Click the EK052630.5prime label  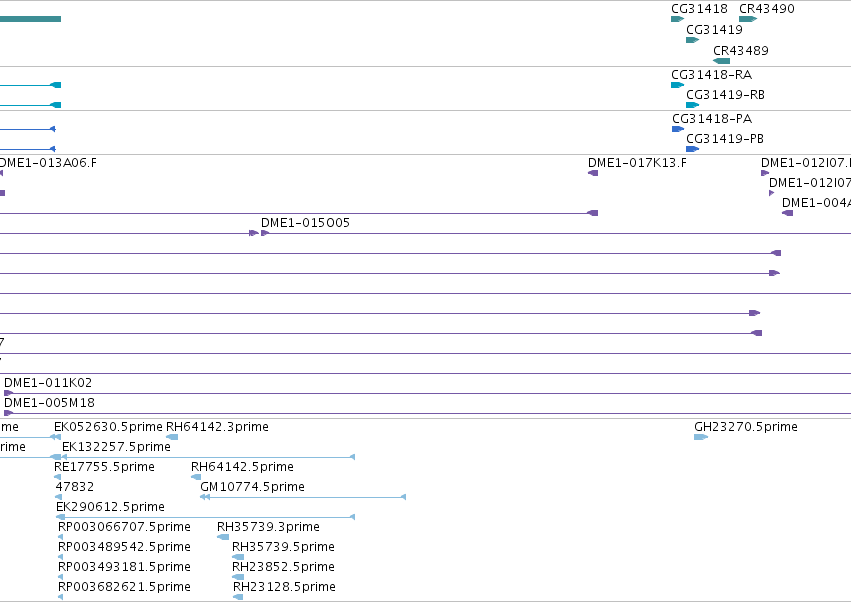[x=108, y=427]
